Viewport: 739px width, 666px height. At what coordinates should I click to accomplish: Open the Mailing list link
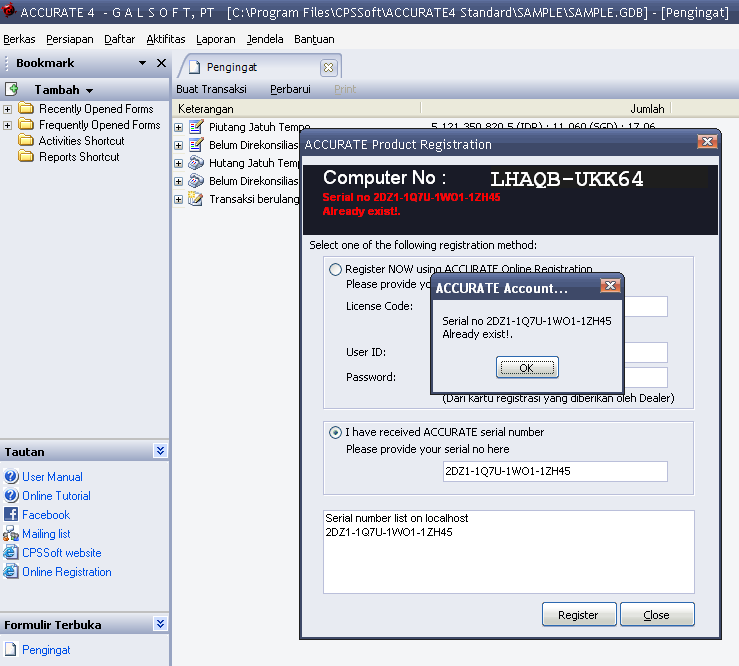click(46, 534)
